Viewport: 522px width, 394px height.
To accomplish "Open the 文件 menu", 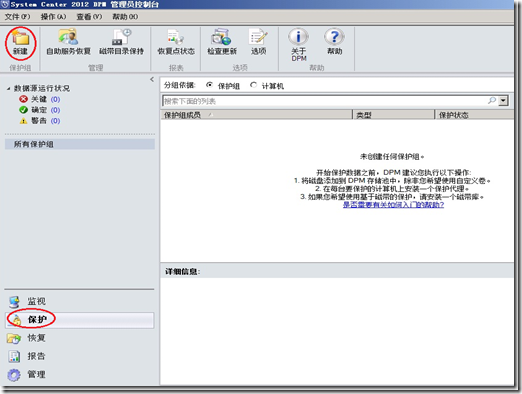I will point(17,17).
